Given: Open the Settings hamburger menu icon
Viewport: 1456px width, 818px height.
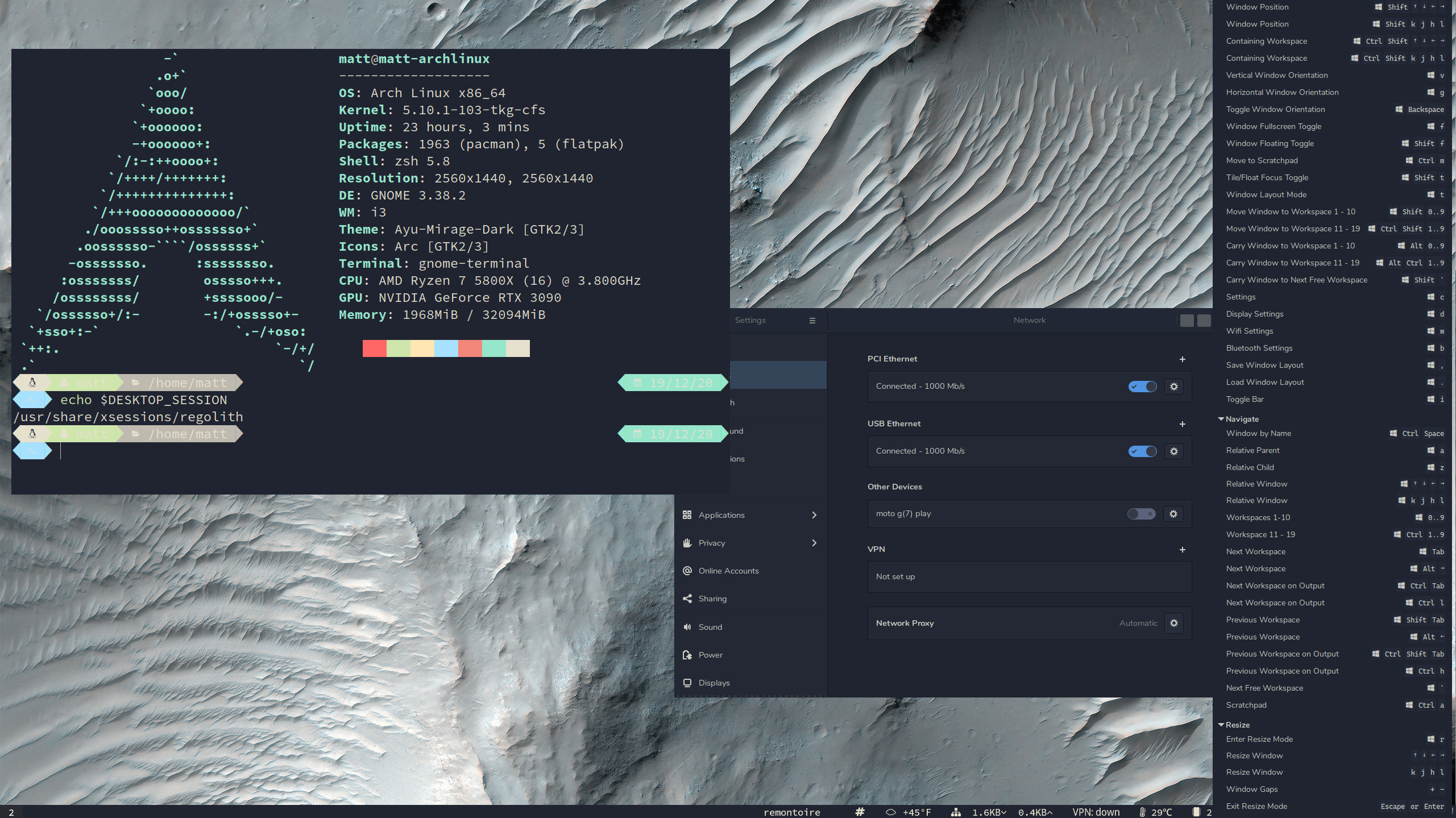Looking at the screenshot, I should (x=812, y=321).
